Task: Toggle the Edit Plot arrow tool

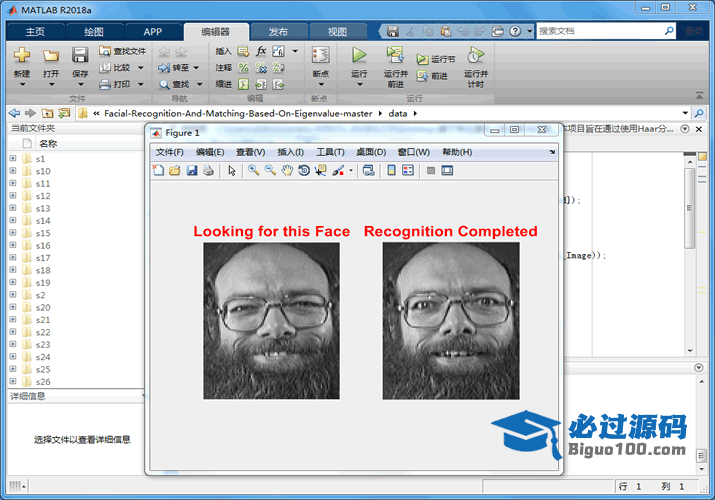Action: (x=232, y=171)
